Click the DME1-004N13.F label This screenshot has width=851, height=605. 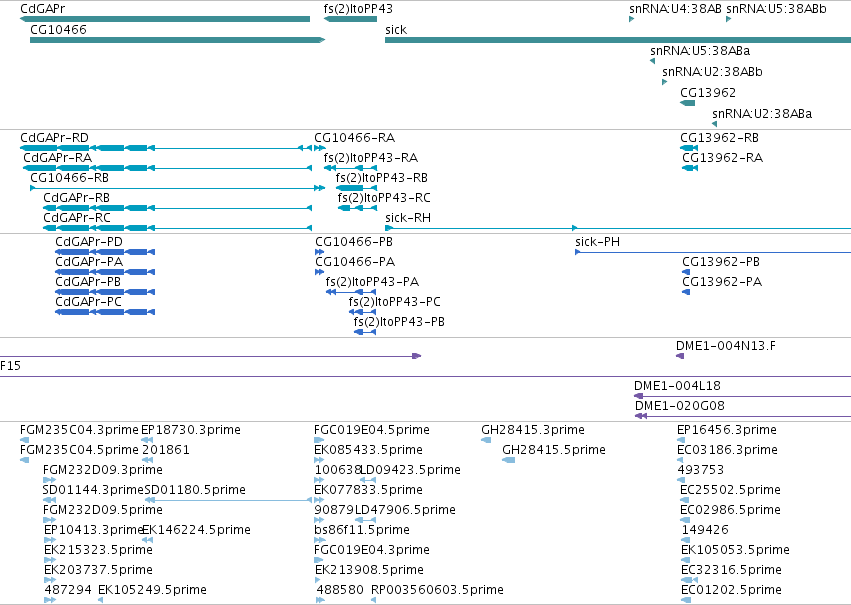[726, 346]
